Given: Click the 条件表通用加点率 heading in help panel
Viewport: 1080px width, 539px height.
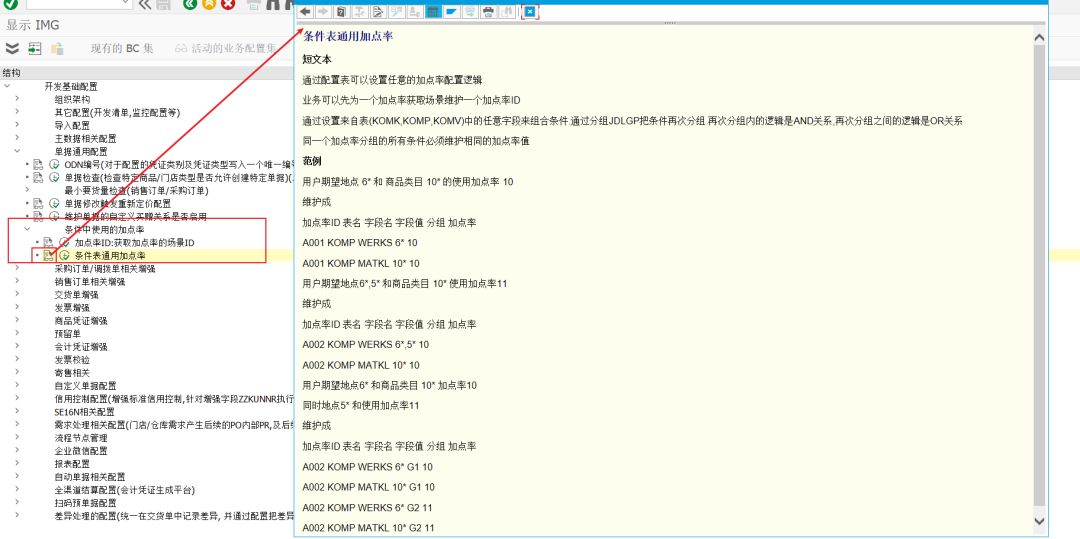Looking at the screenshot, I should pyautogui.click(x=348, y=37).
